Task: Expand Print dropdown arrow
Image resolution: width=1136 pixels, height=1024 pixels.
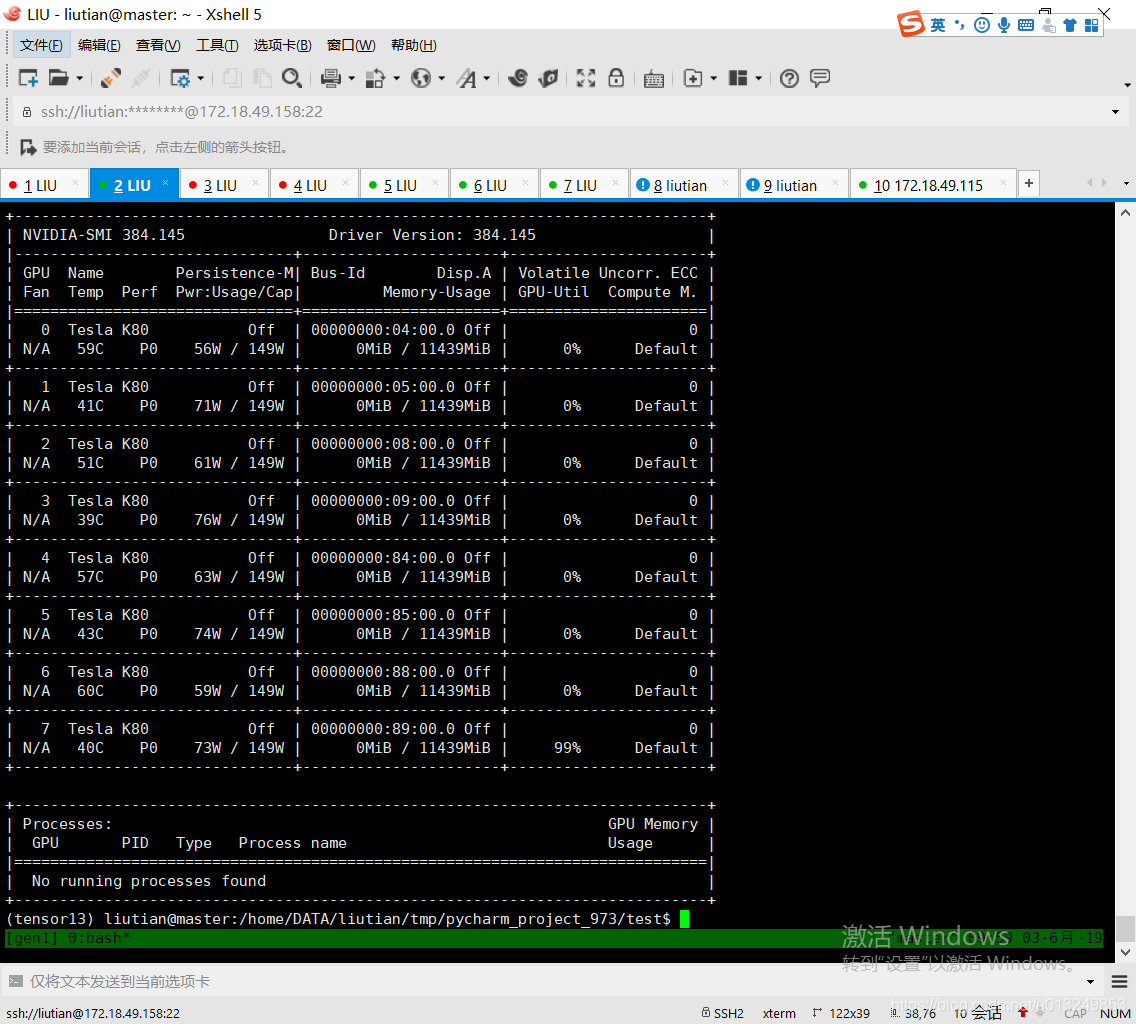Action: pos(351,78)
